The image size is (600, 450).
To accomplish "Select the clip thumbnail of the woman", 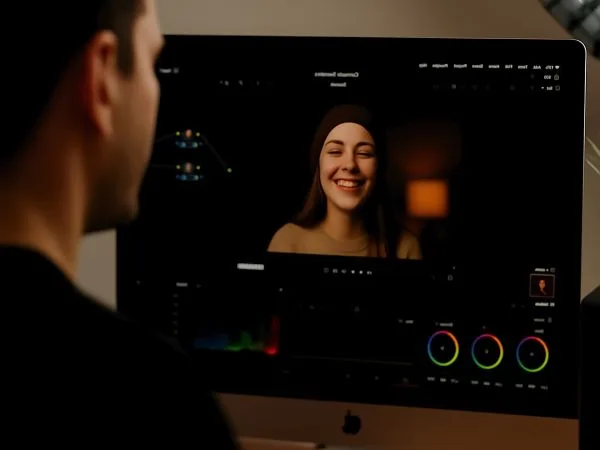I will coord(542,285).
